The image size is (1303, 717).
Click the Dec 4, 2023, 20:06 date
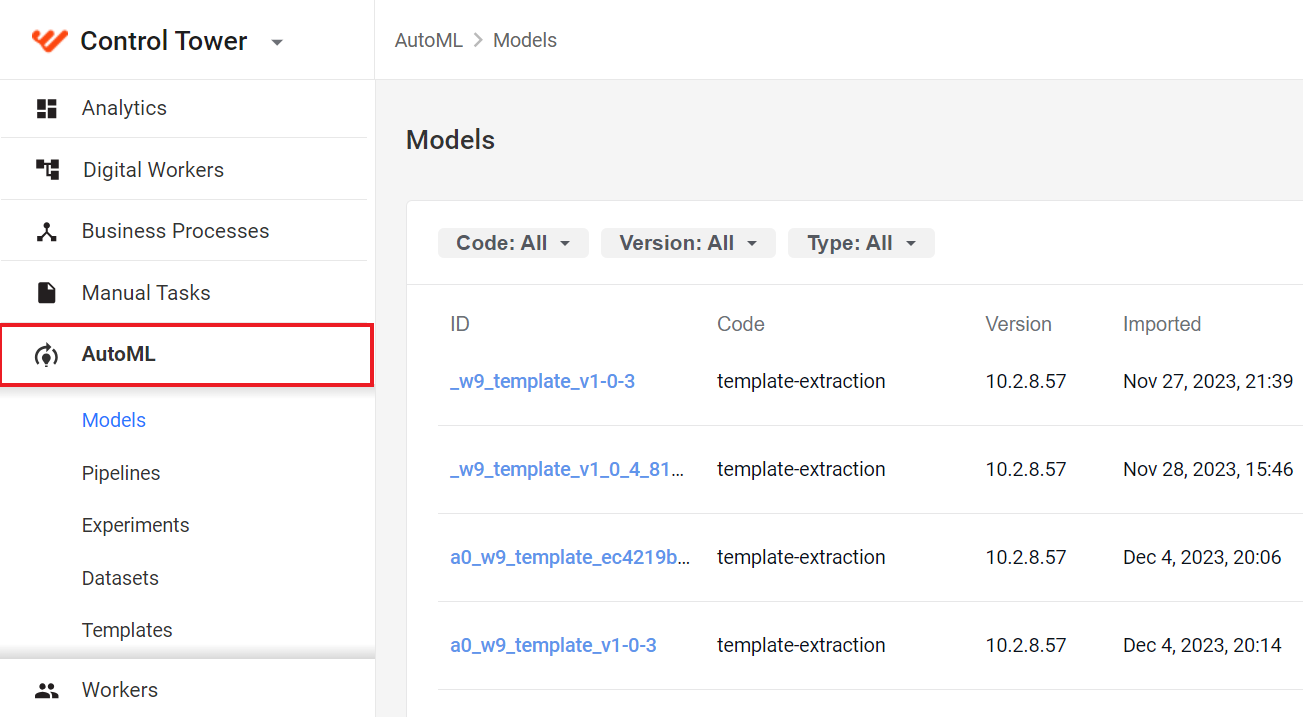coord(1202,557)
